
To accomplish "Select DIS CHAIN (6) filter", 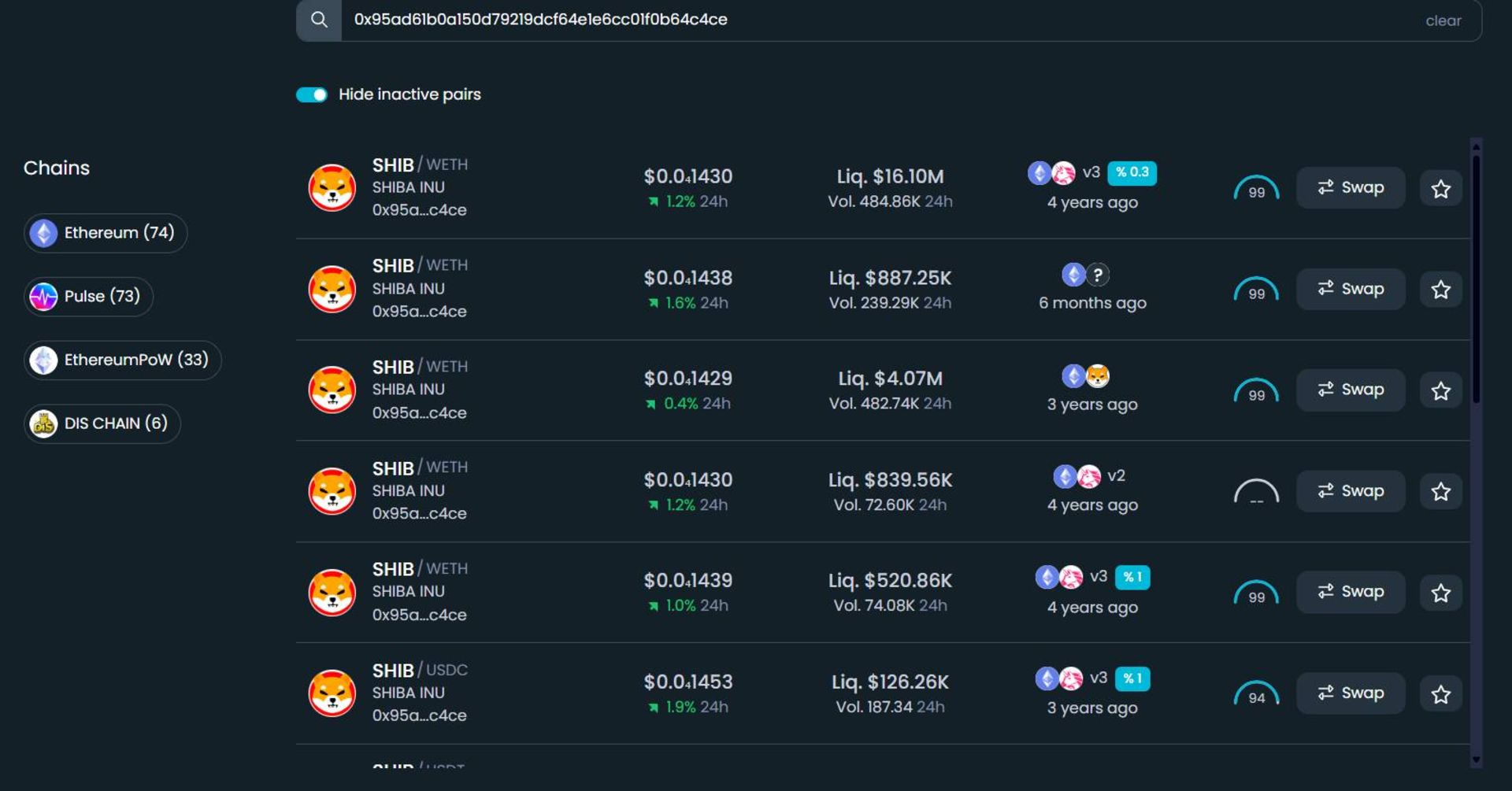I will coord(102,423).
